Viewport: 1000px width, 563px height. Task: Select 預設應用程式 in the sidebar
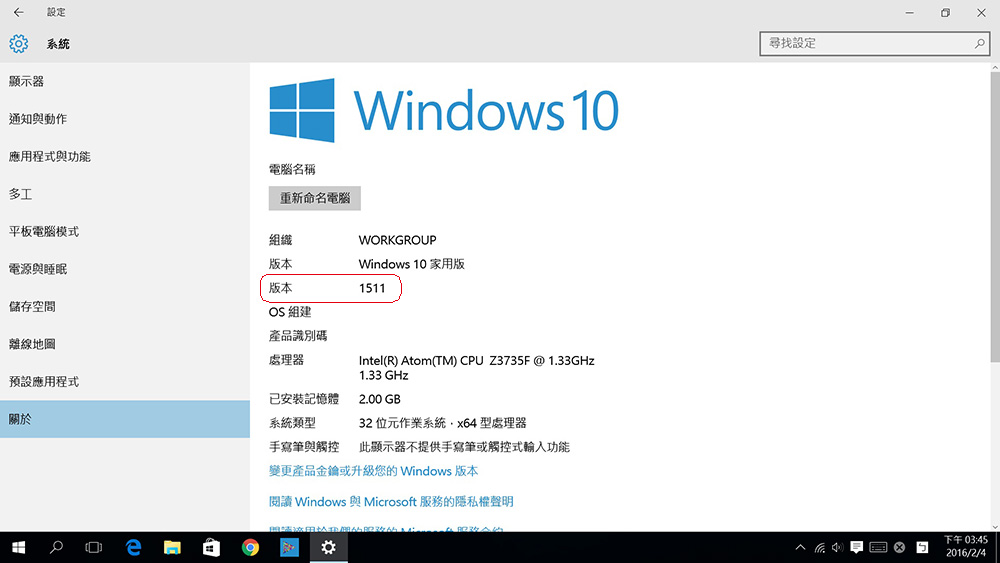coord(124,382)
